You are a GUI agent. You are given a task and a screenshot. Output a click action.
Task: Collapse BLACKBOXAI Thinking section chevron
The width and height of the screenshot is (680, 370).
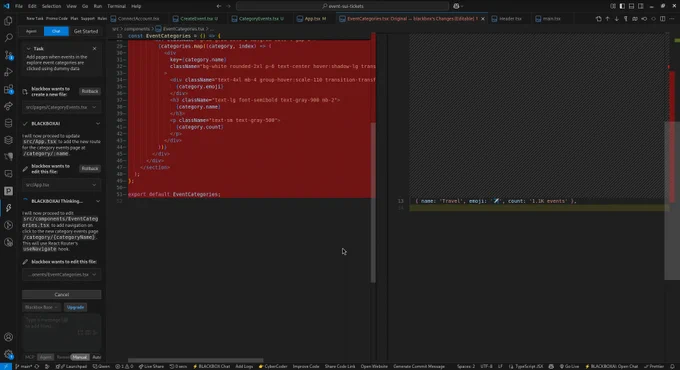point(98,201)
